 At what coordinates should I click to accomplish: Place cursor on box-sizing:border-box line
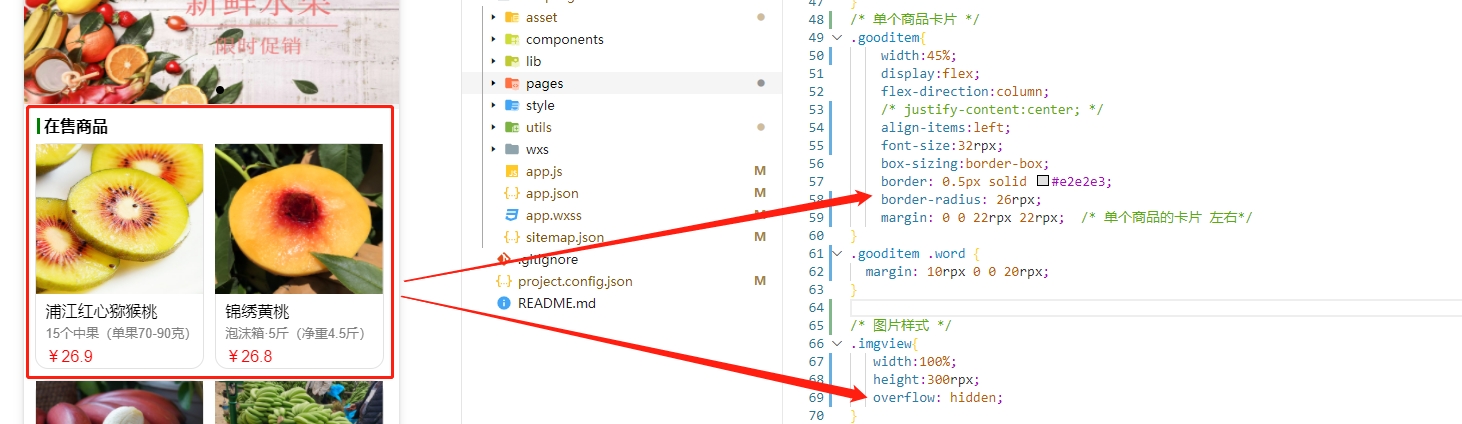tap(964, 164)
